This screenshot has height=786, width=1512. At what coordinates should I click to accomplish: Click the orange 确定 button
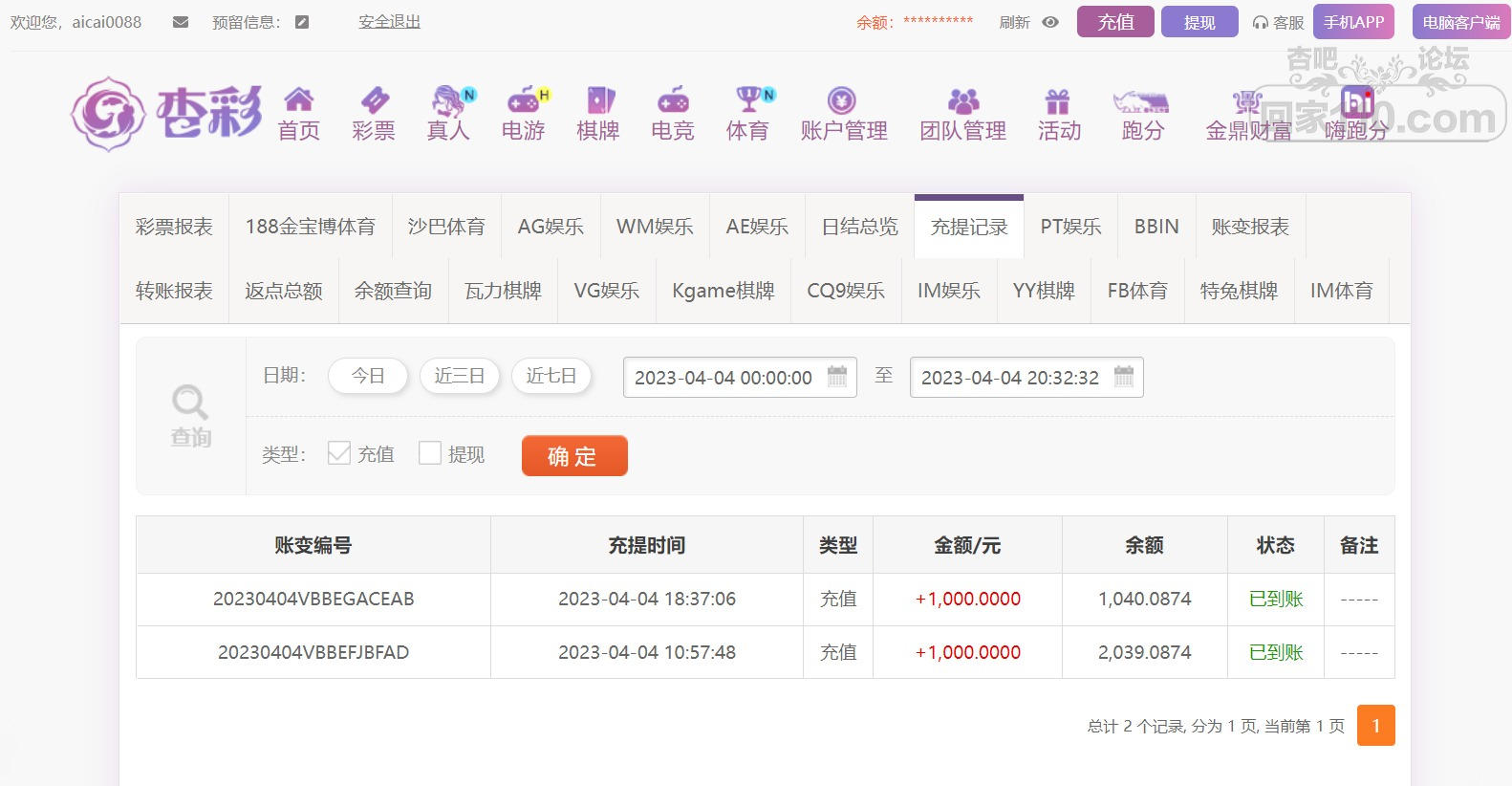[574, 455]
